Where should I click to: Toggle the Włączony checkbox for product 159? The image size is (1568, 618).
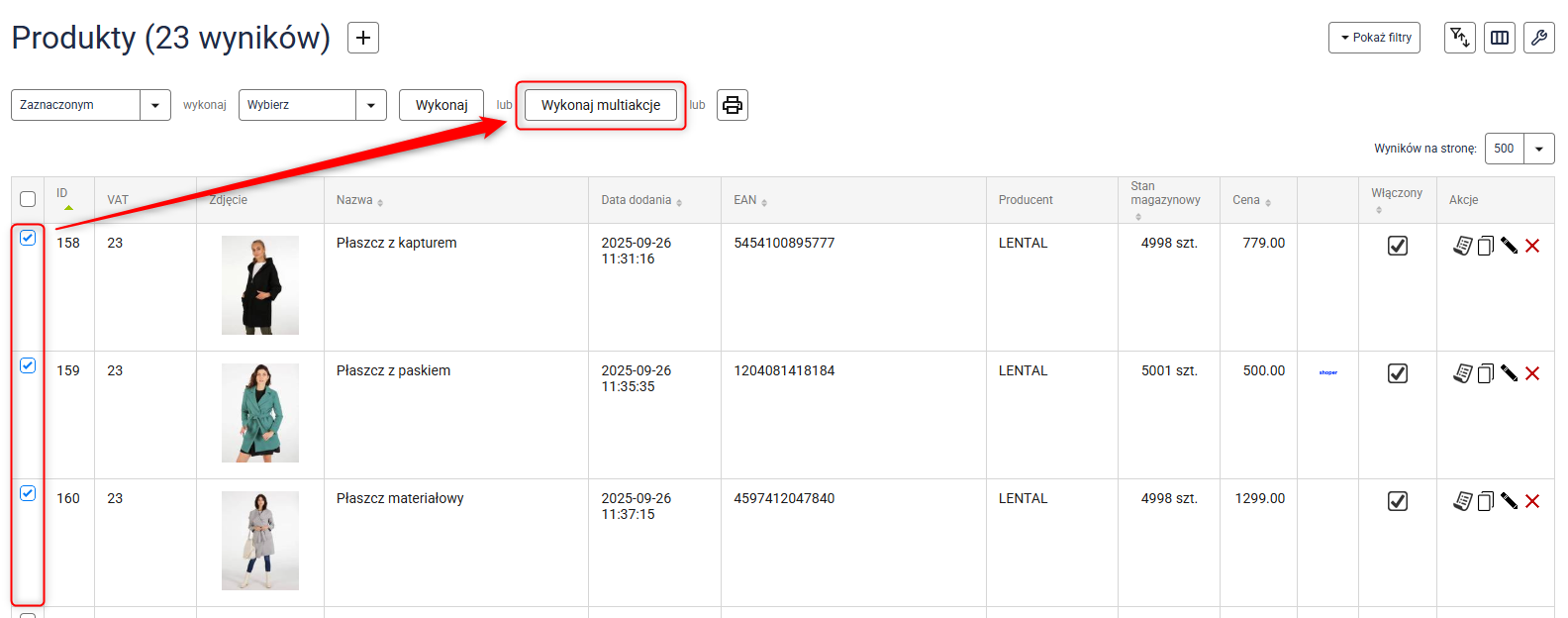[1397, 373]
